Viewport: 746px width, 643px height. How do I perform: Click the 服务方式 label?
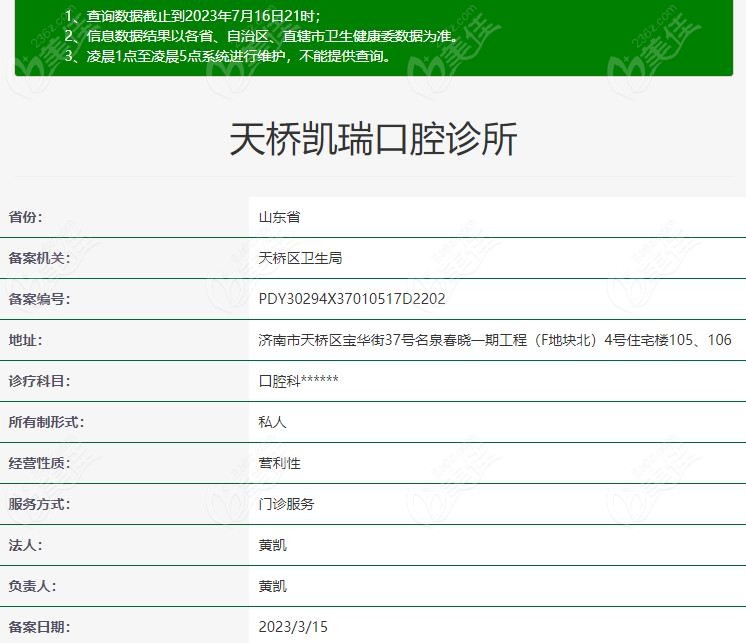[39, 504]
